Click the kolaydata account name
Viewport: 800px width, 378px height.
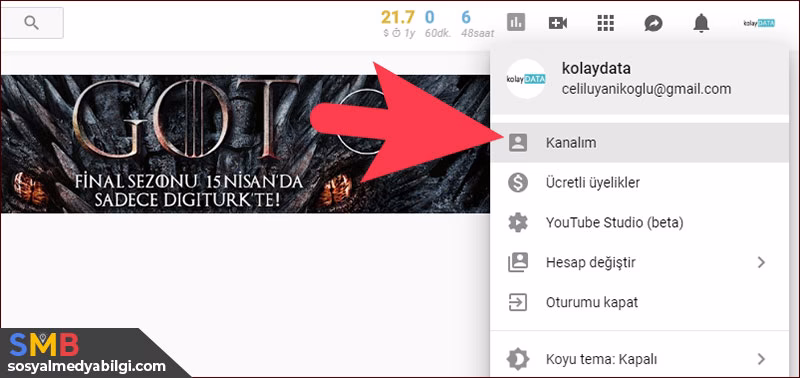(x=596, y=68)
